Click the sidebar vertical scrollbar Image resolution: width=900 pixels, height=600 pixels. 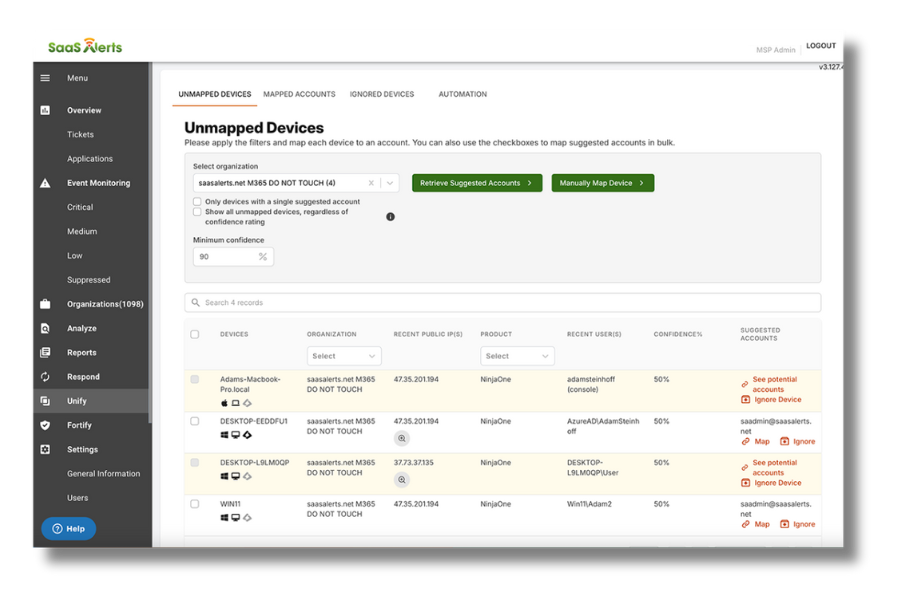pyautogui.click(x=150, y=241)
